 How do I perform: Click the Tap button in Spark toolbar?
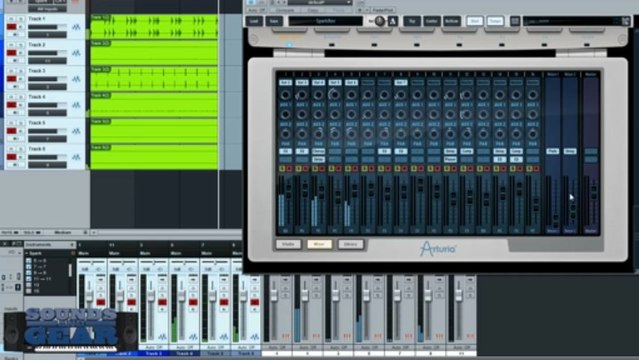pyautogui.click(x=412, y=21)
